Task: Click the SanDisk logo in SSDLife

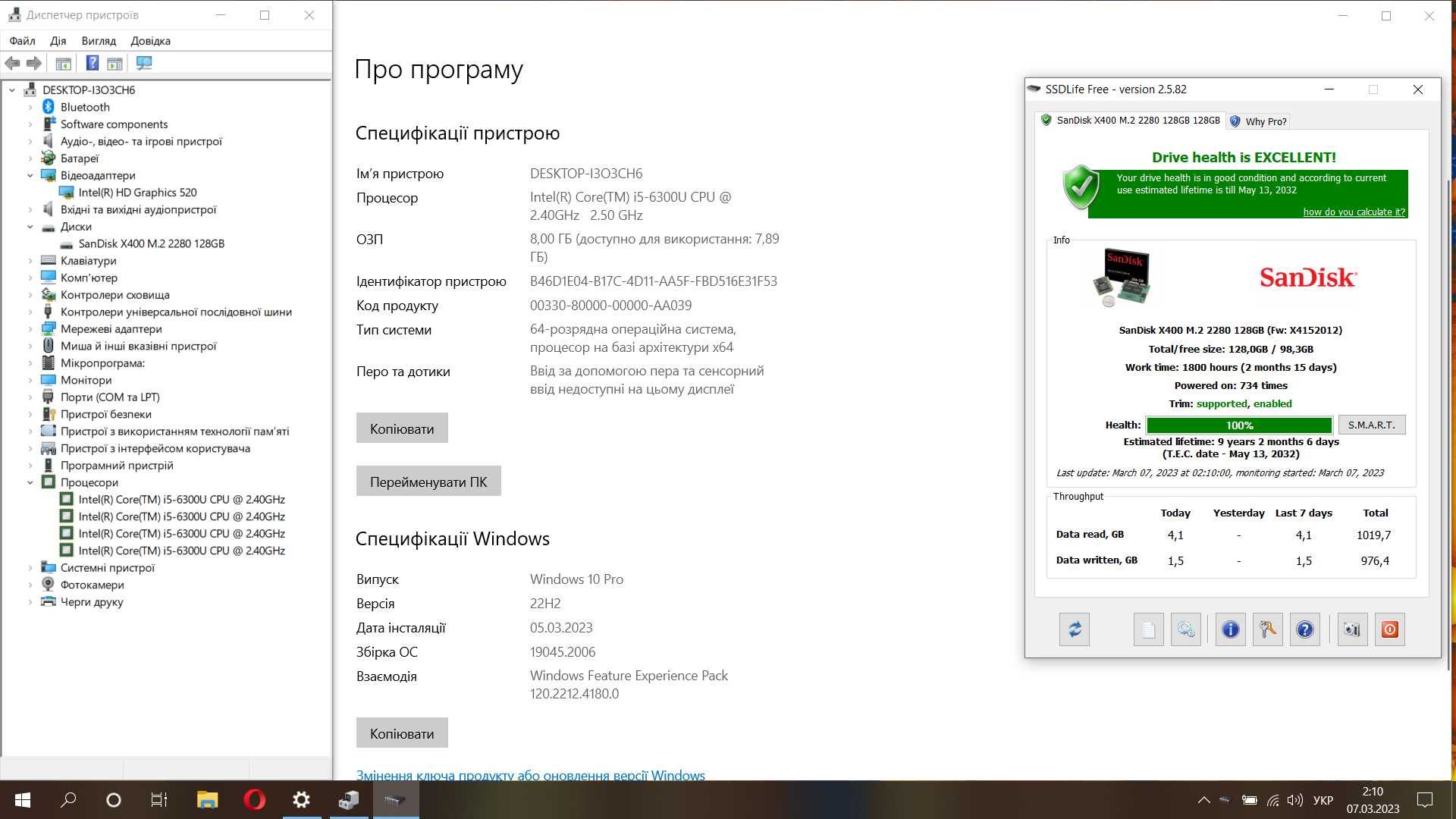Action: [1308, 278]
